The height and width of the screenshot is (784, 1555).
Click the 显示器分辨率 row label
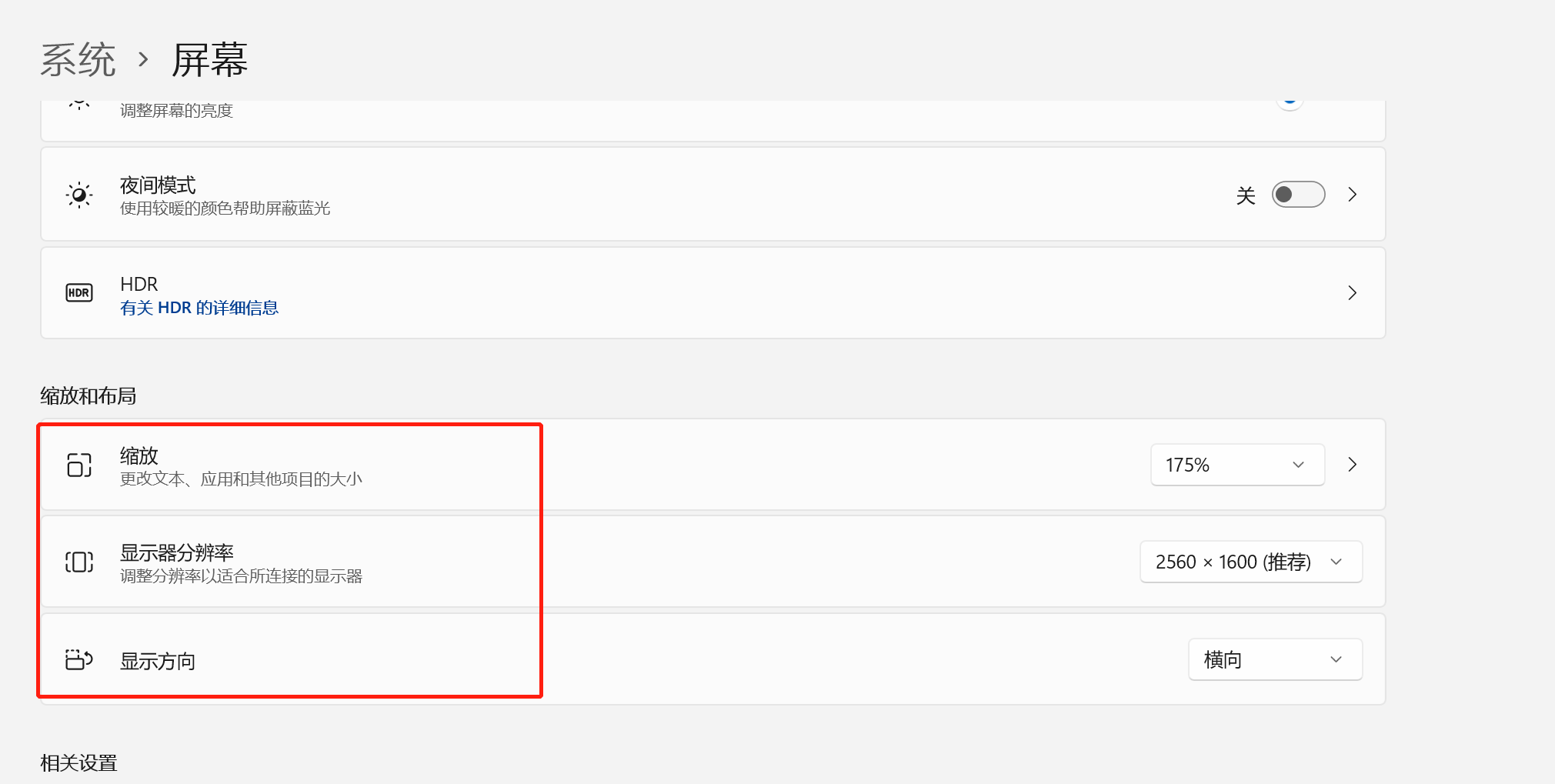177,552
